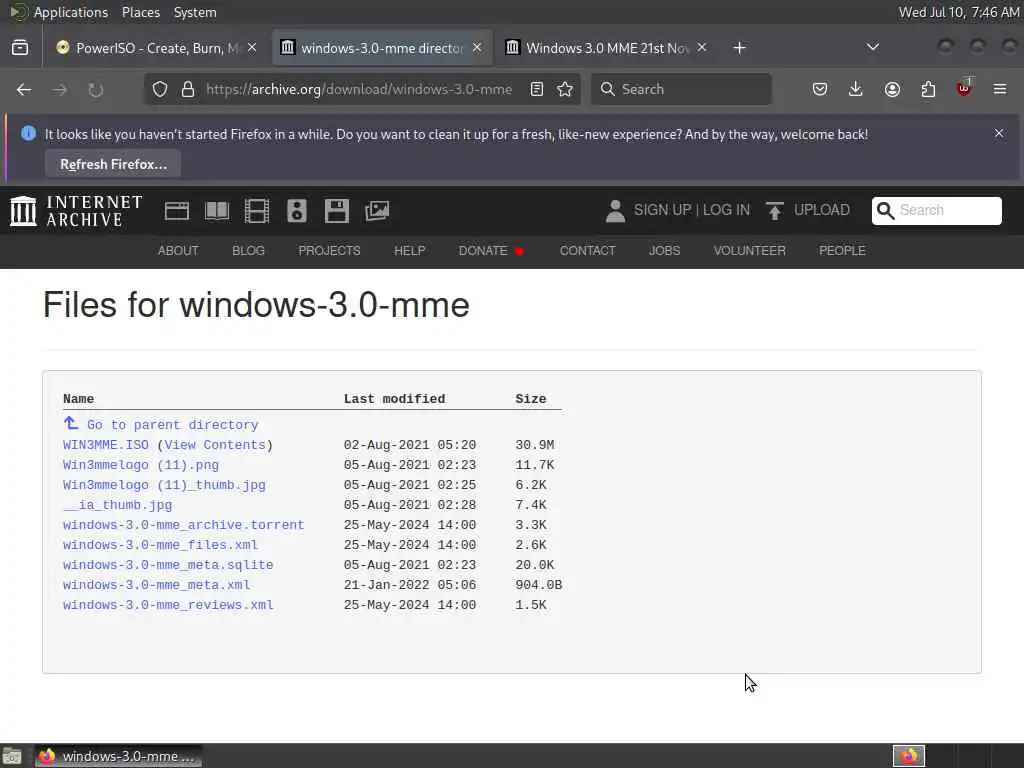Open the System menu

[x=195, y=12]
